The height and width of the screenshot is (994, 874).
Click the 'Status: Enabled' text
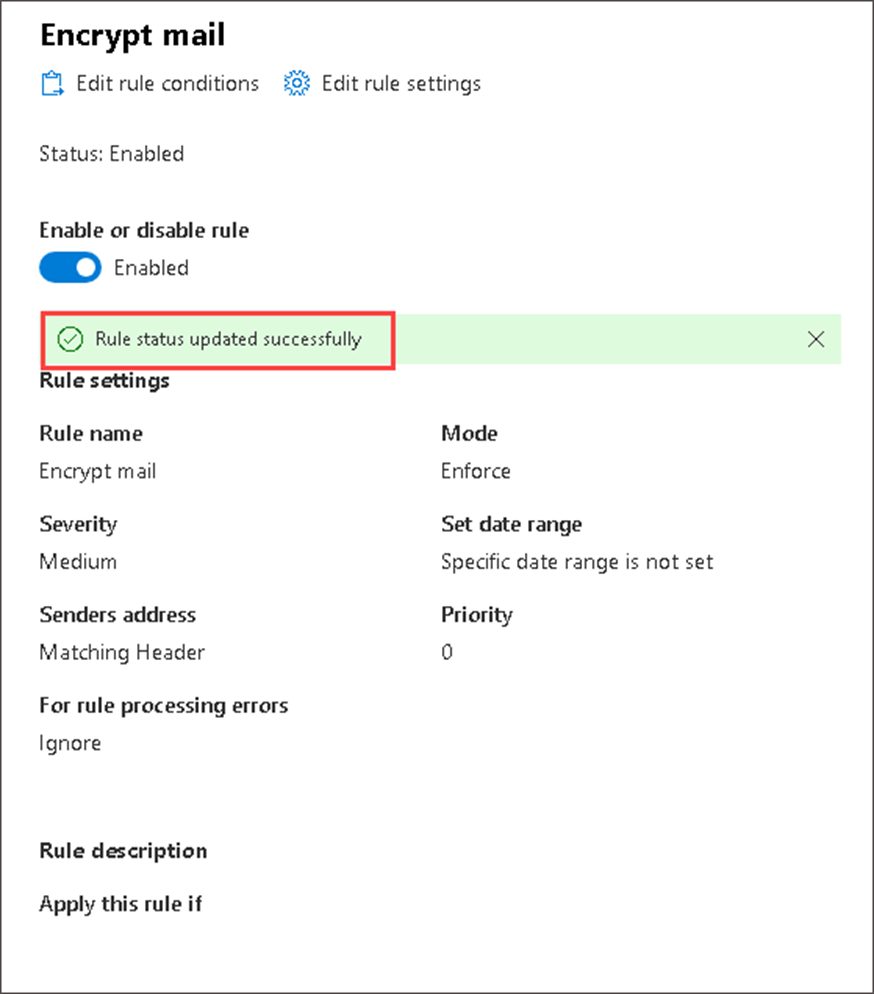pyautogui.click(x=111, y=154)
